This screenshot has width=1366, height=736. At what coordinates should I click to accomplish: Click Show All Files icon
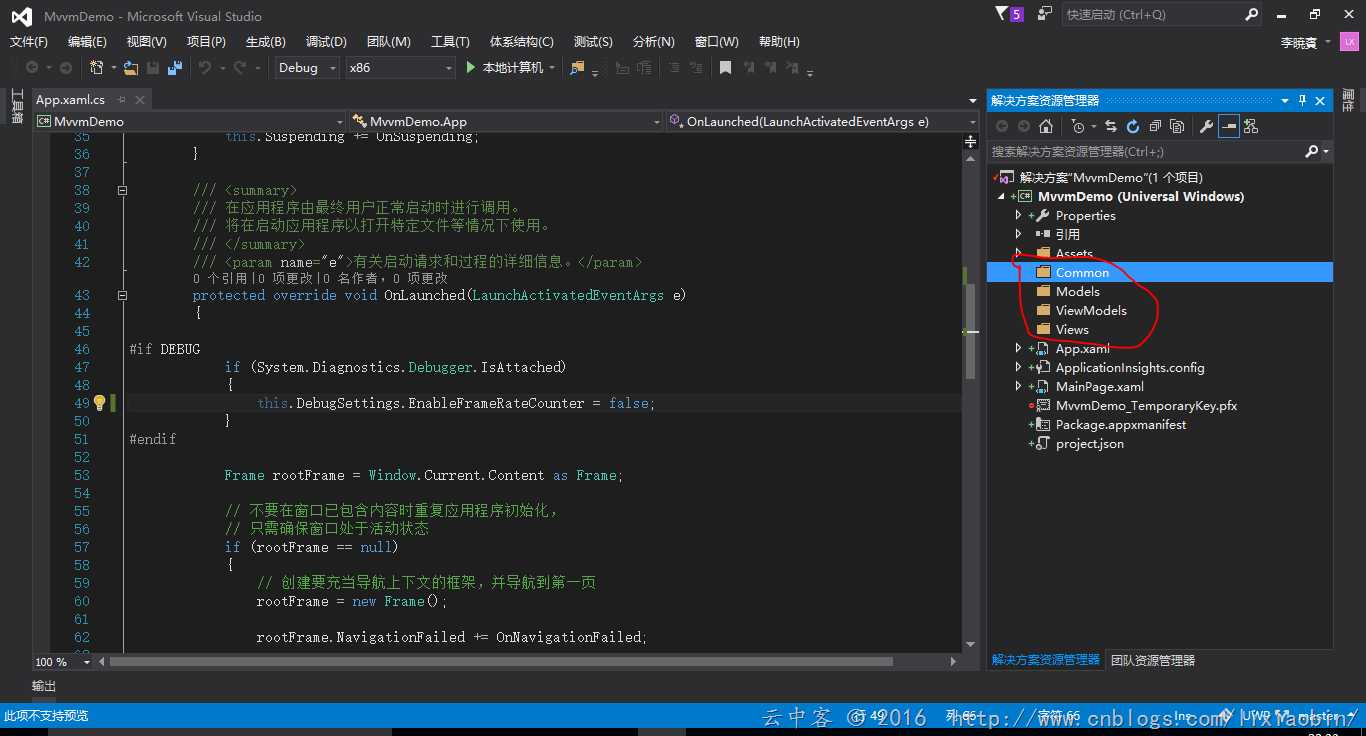click(x=1177, y=126)
